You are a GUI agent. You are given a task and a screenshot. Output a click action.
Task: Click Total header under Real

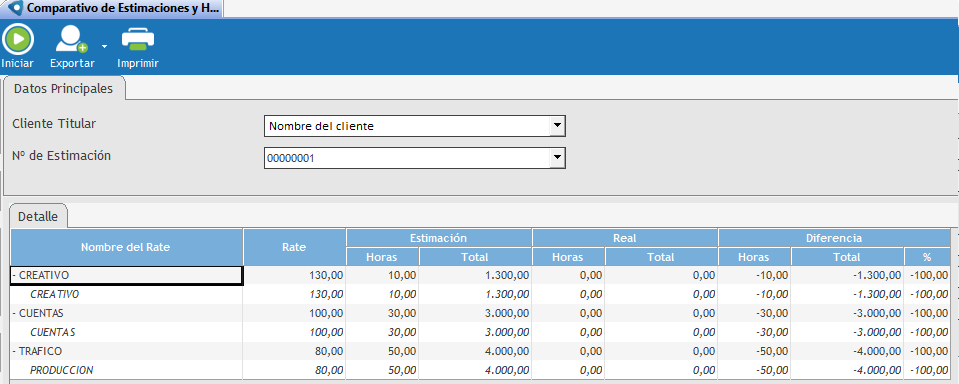coord(661,257)
